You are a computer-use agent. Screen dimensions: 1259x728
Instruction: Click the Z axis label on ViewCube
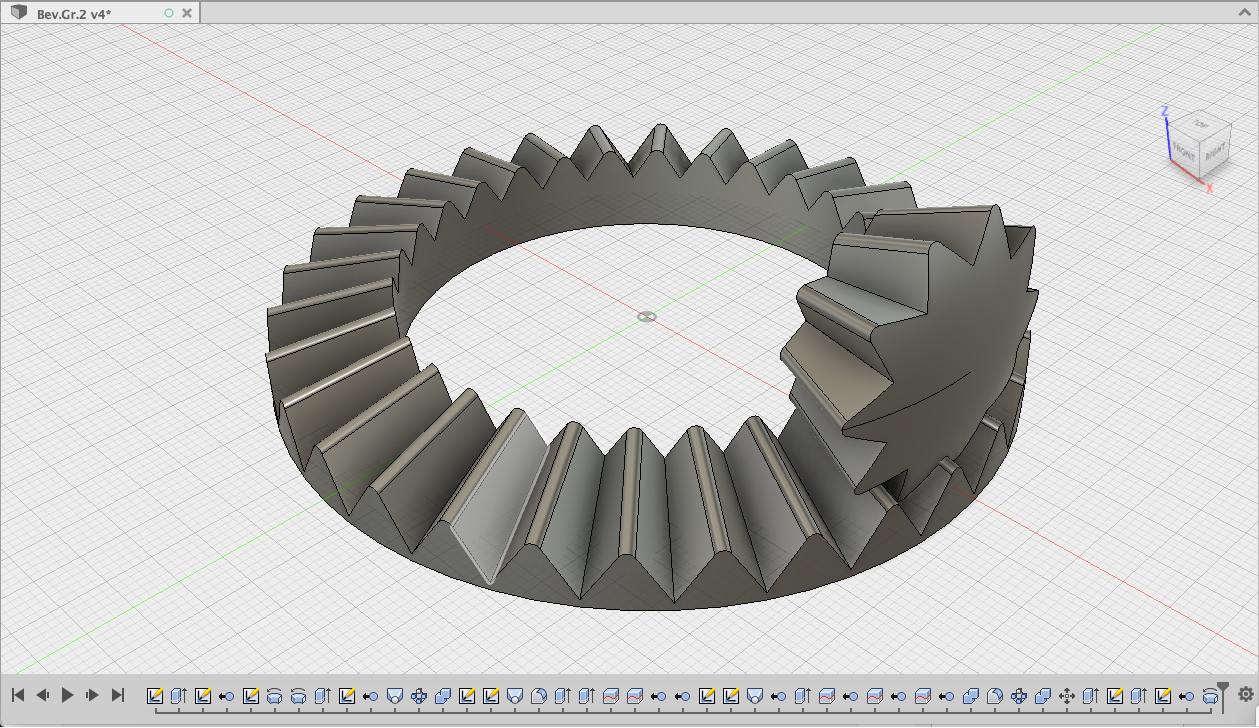1165,111
